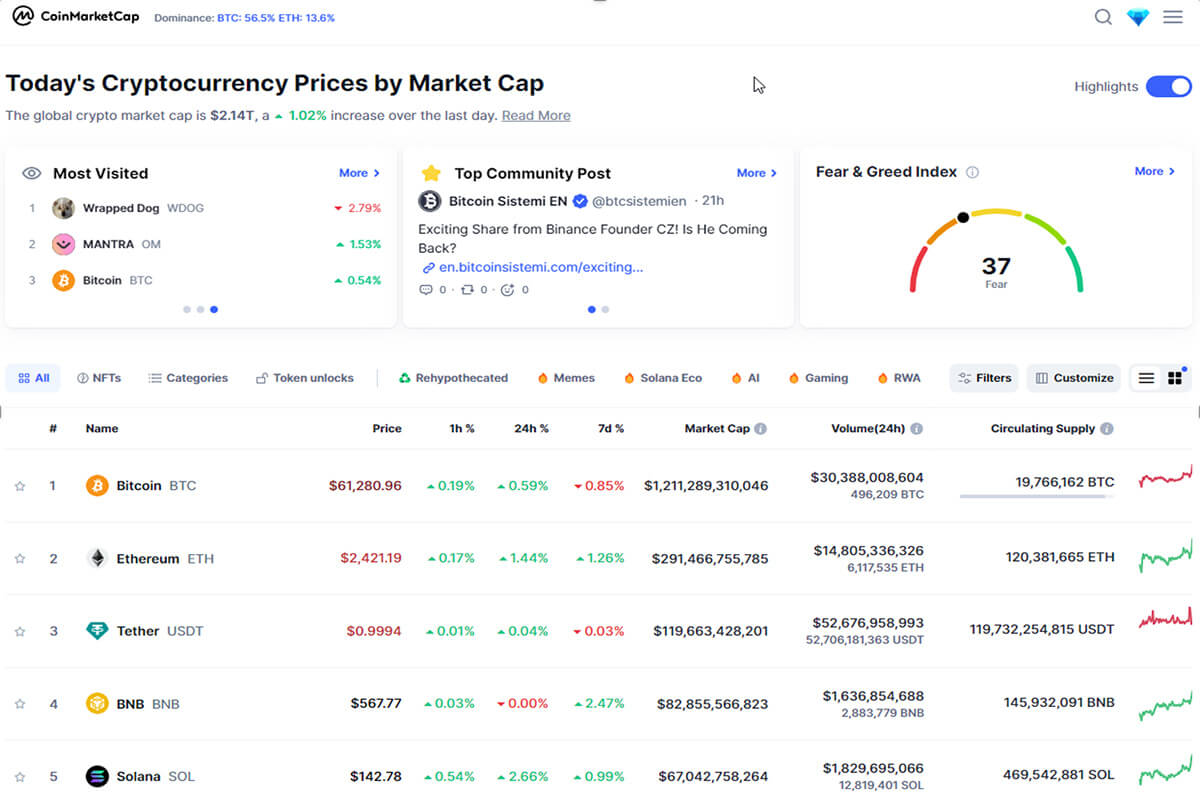Image resolution: width=1200 pixels, height=808 pixels.
Task: Expand More in Most Visited card
Action: (359, 173)
